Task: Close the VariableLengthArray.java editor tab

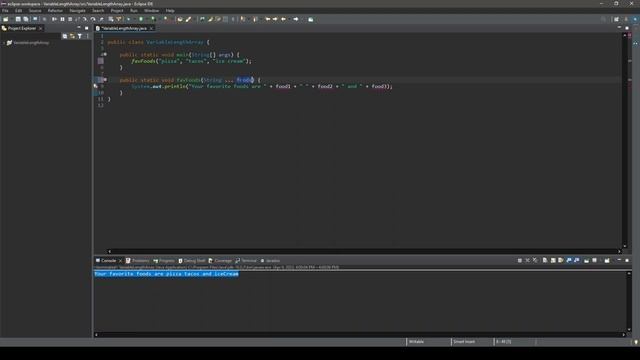Action: point(151,28)
